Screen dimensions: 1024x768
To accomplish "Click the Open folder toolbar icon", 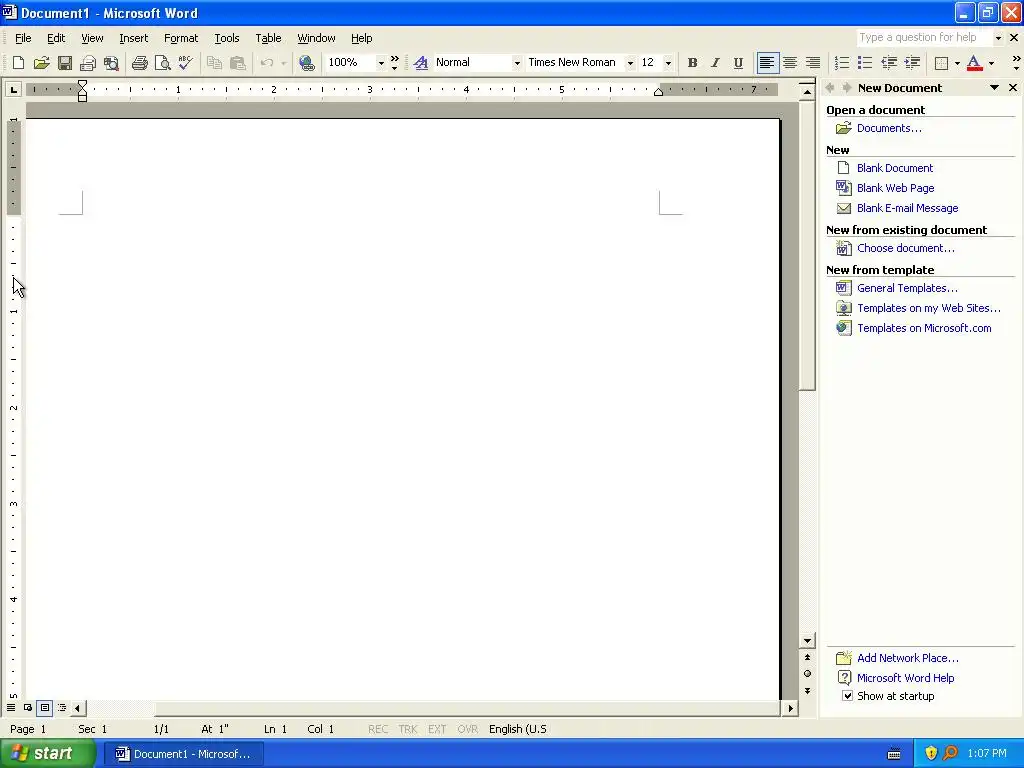I will coord(42,63).
